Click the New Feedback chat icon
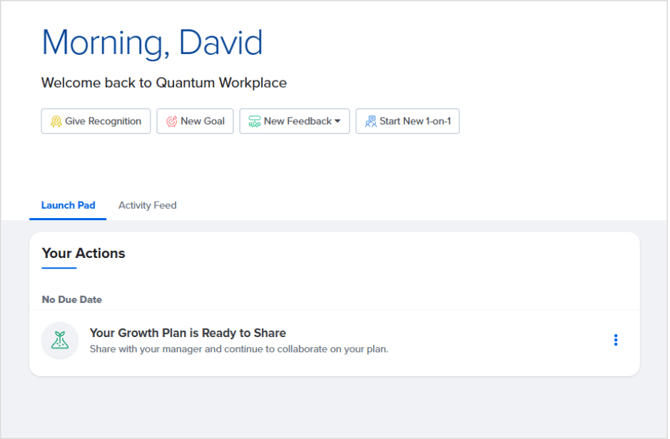 tap(255, 122)
